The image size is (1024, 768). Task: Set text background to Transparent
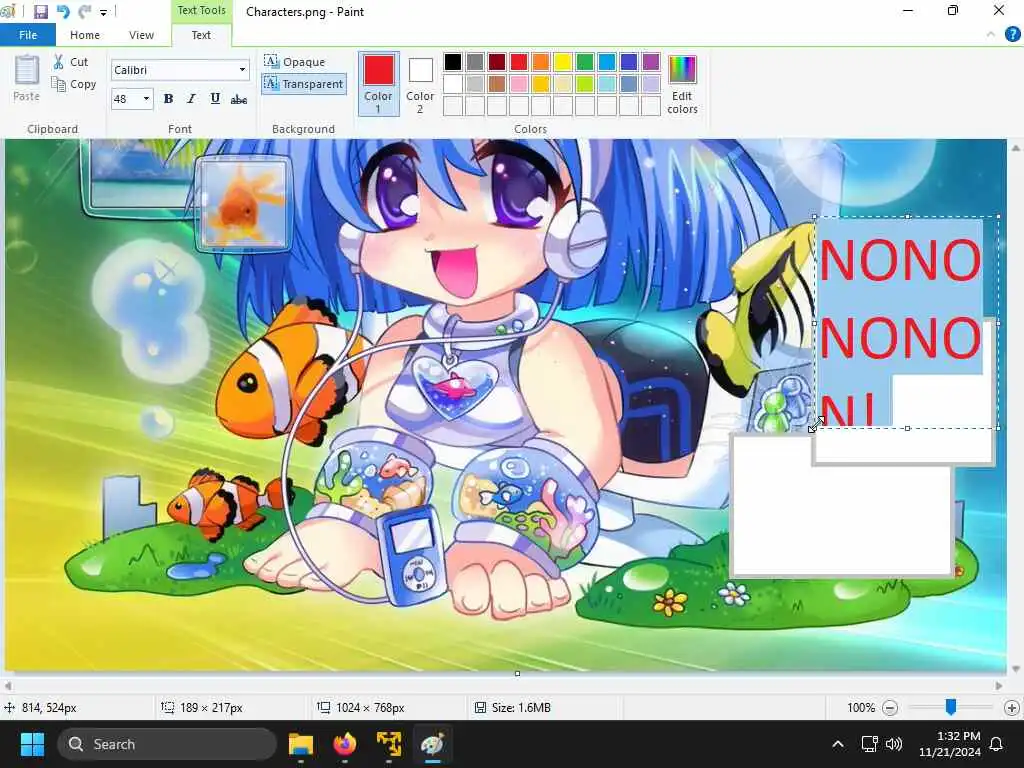304,84
